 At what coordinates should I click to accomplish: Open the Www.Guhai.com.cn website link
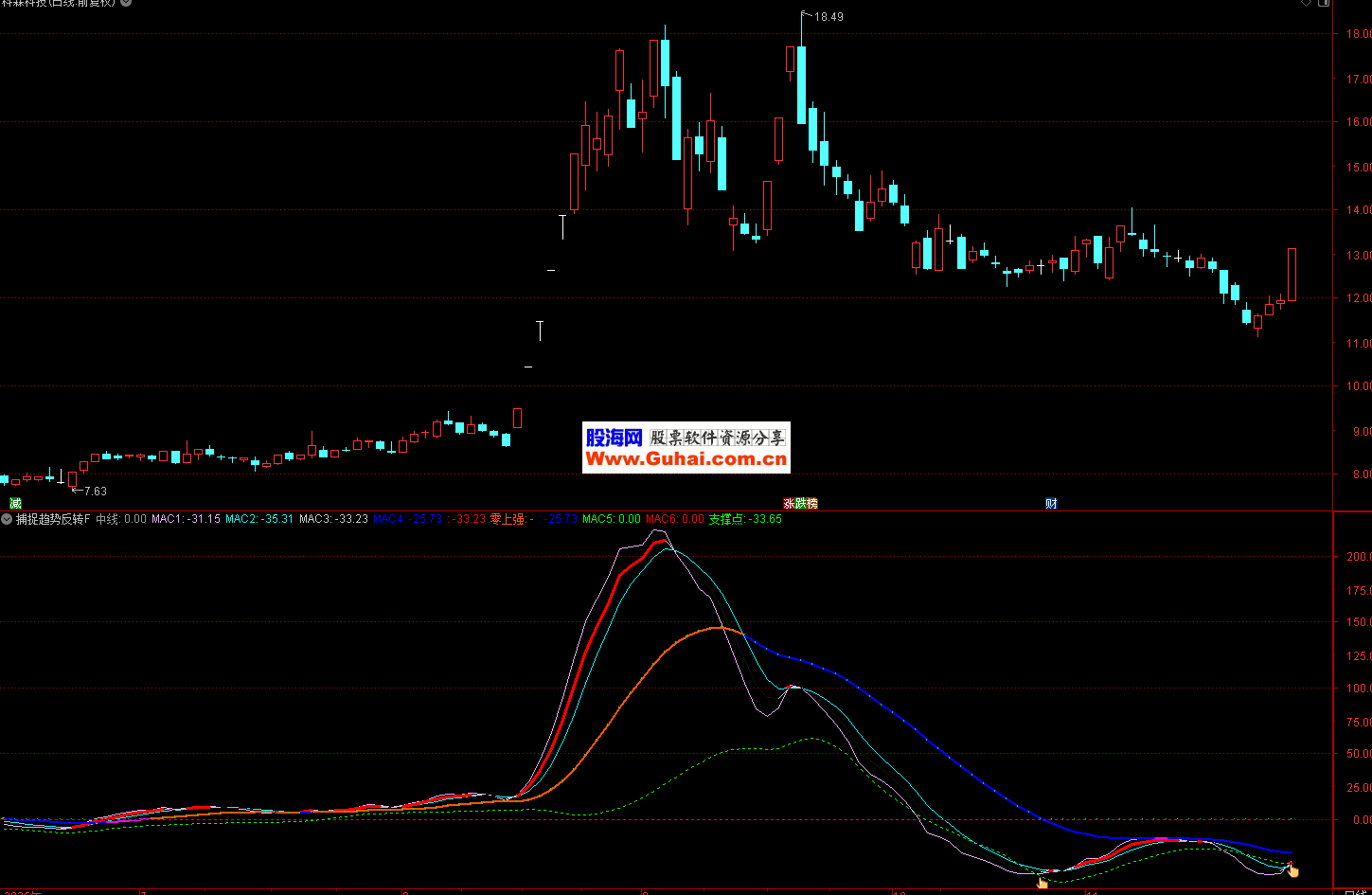[x=686, y=459]
